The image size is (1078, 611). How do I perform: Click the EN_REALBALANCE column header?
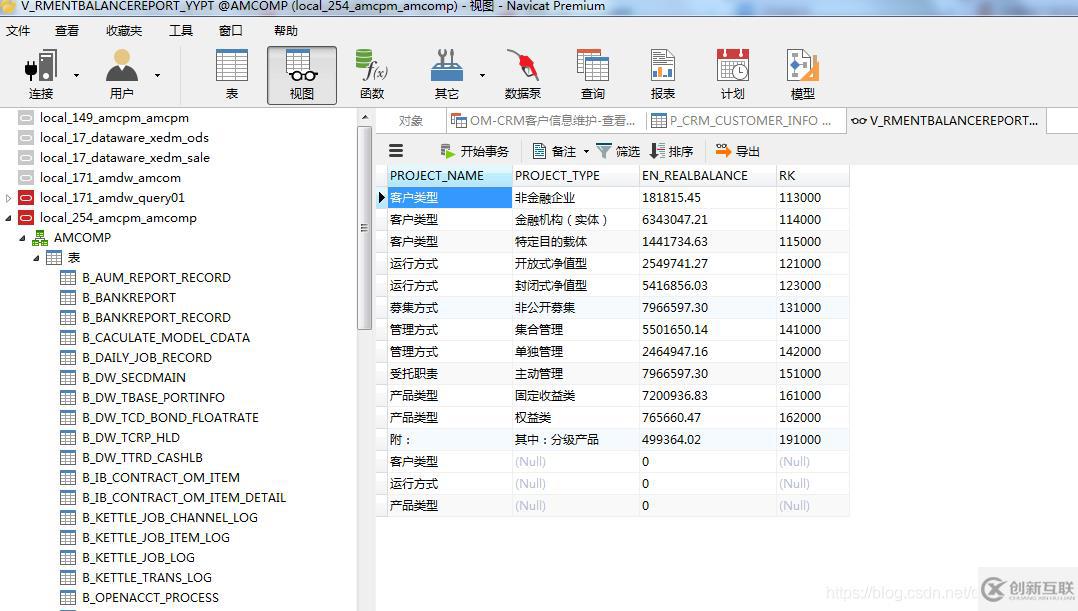(707, 176)
